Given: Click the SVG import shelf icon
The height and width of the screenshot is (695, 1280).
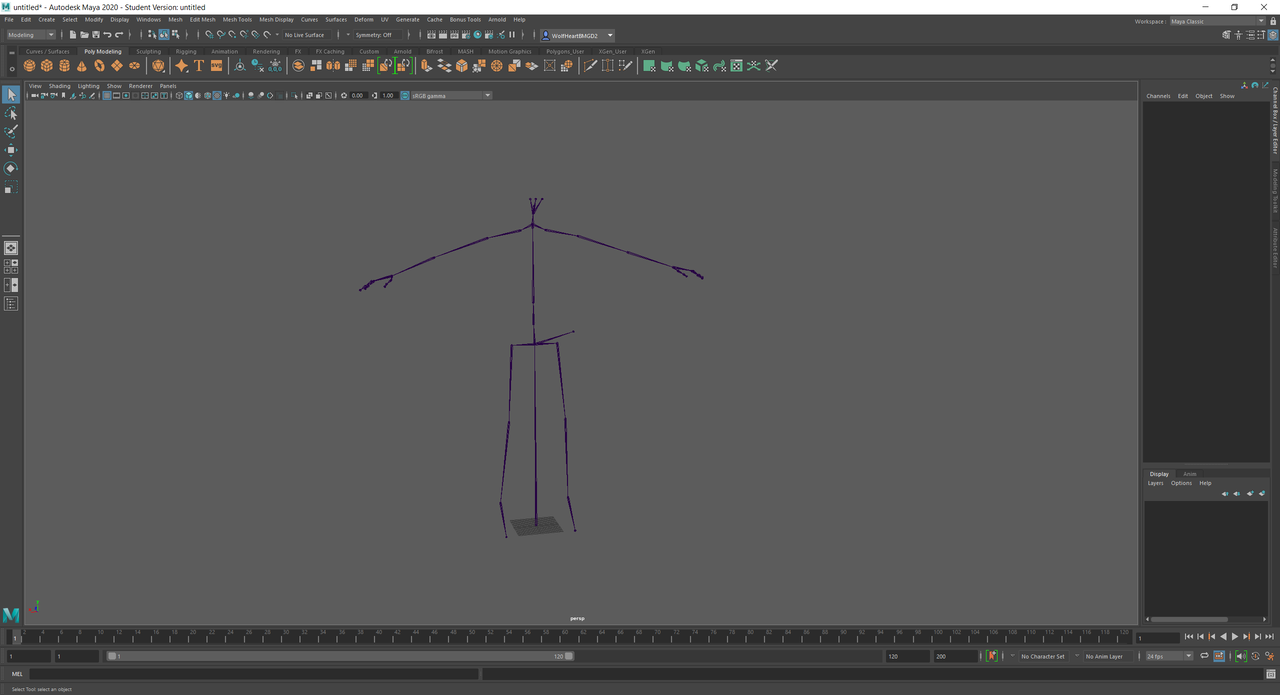Looking at the screenshot, I should 216,66.
